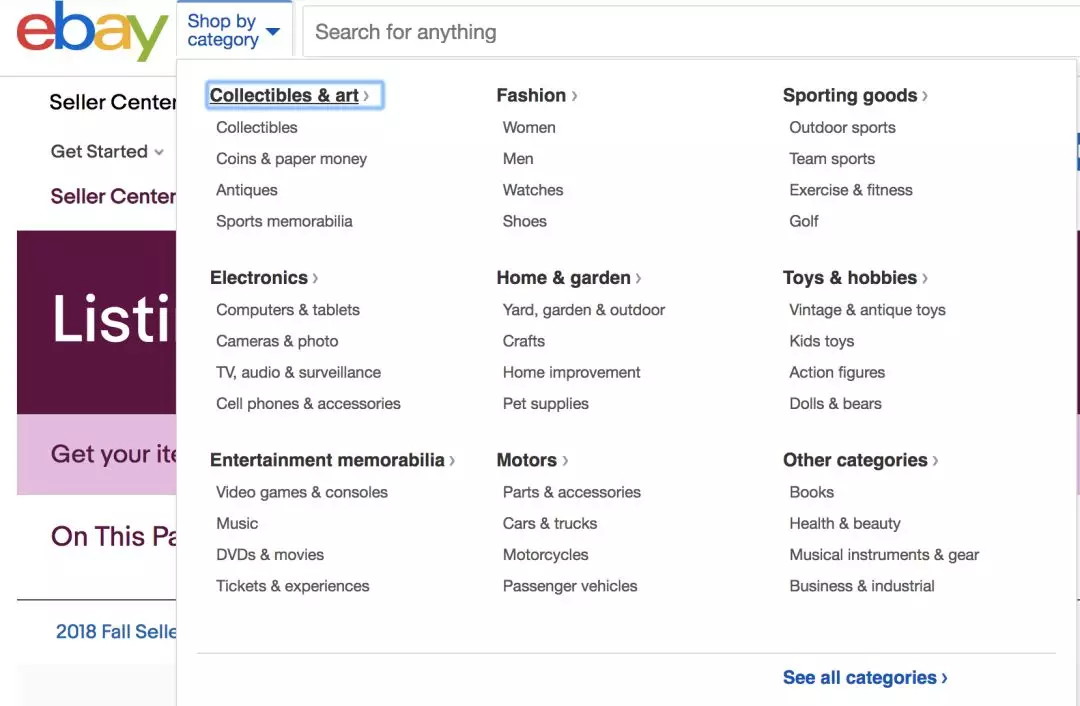1080x706 pixels.
Task: Browse Video games & consoles
Action: (301, 492)
